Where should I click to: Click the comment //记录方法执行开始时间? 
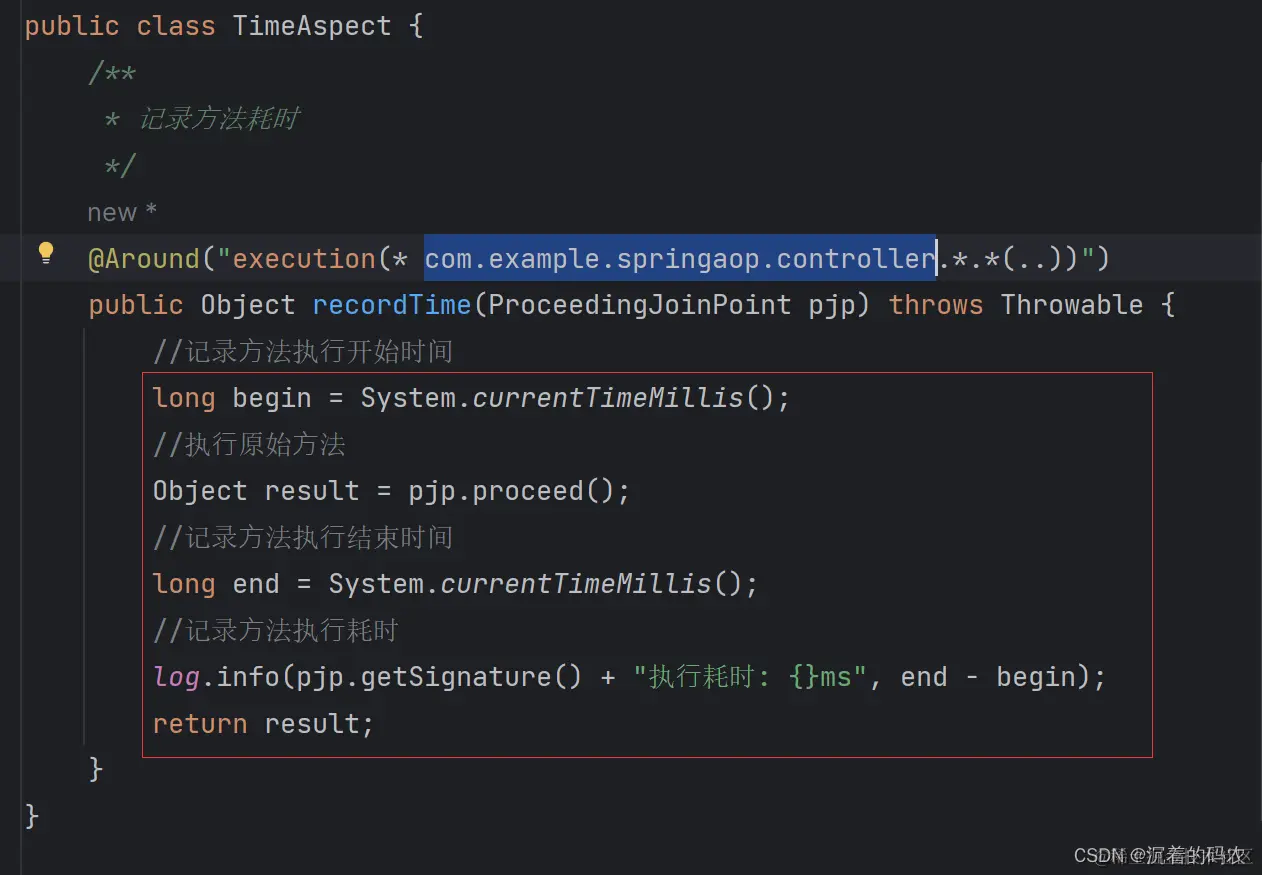click(x=302, y=352)
